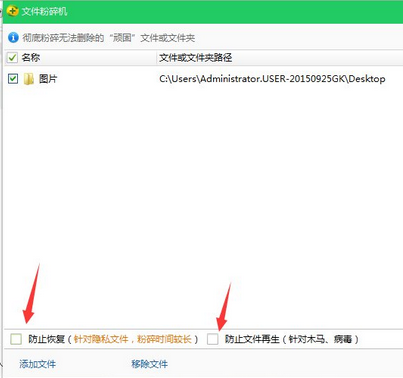Viewport: 403px width, 378px height.
Task: Click the 添加文件 link
Action: (37, 364)
